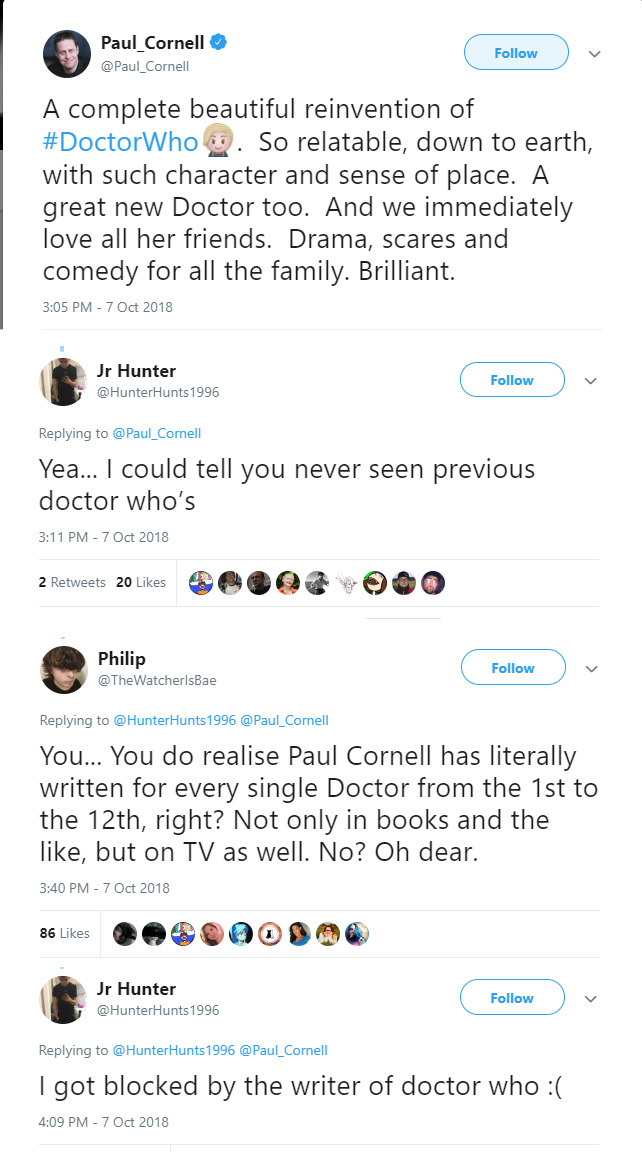Screen dimensions: 642x1152
Task: Click Jr Hunter's avatar on the last tweet
Action: (x=63, y=999)
